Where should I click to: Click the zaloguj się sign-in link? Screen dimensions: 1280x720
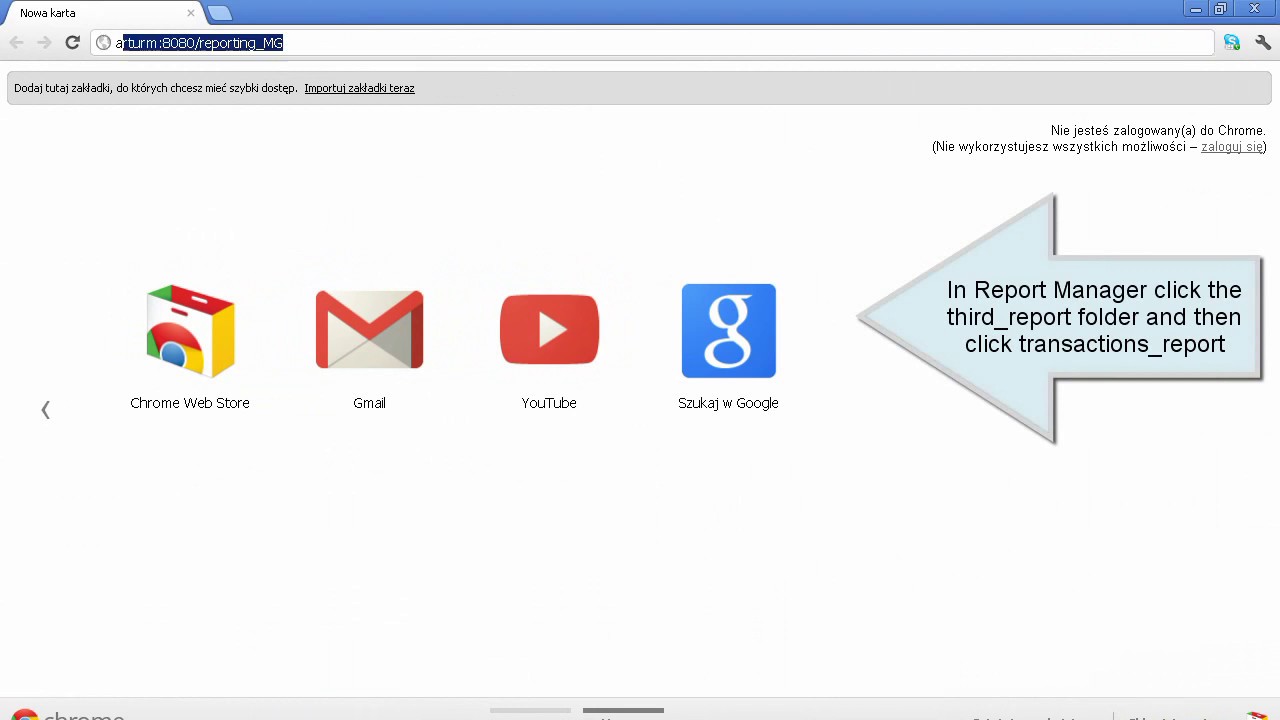[x=1232, y=146]
